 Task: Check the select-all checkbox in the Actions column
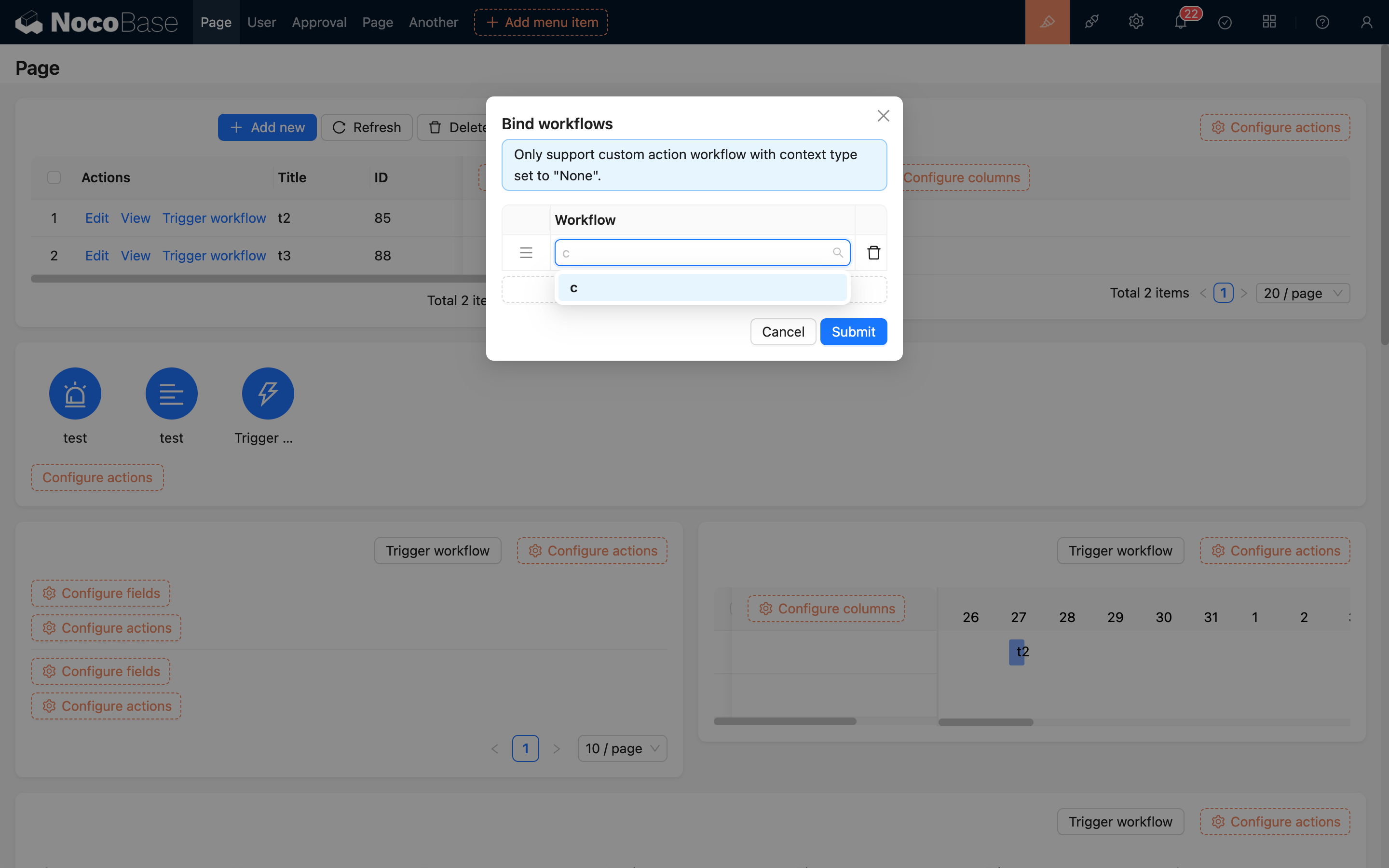pyautogui.click(x=54, y=177)
